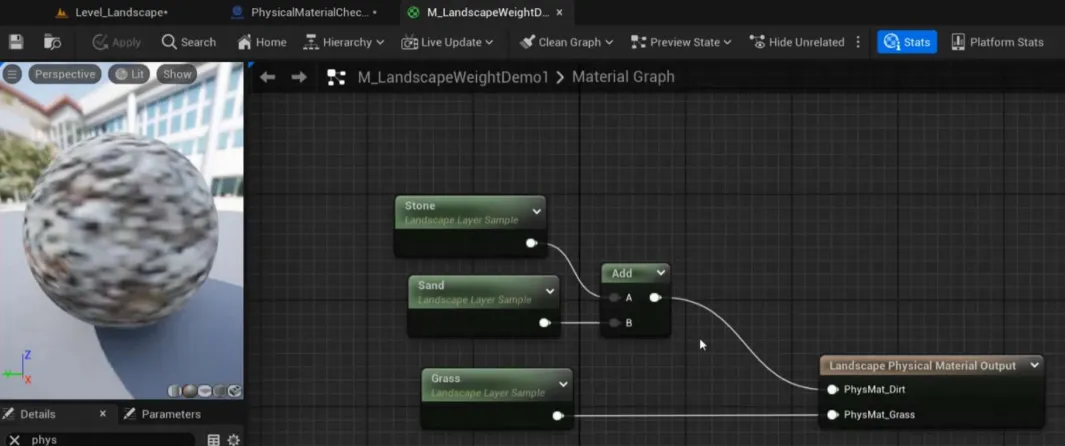Toggle the Stats button
This screenshot has height=446, width=1065.
coord(907,42)
